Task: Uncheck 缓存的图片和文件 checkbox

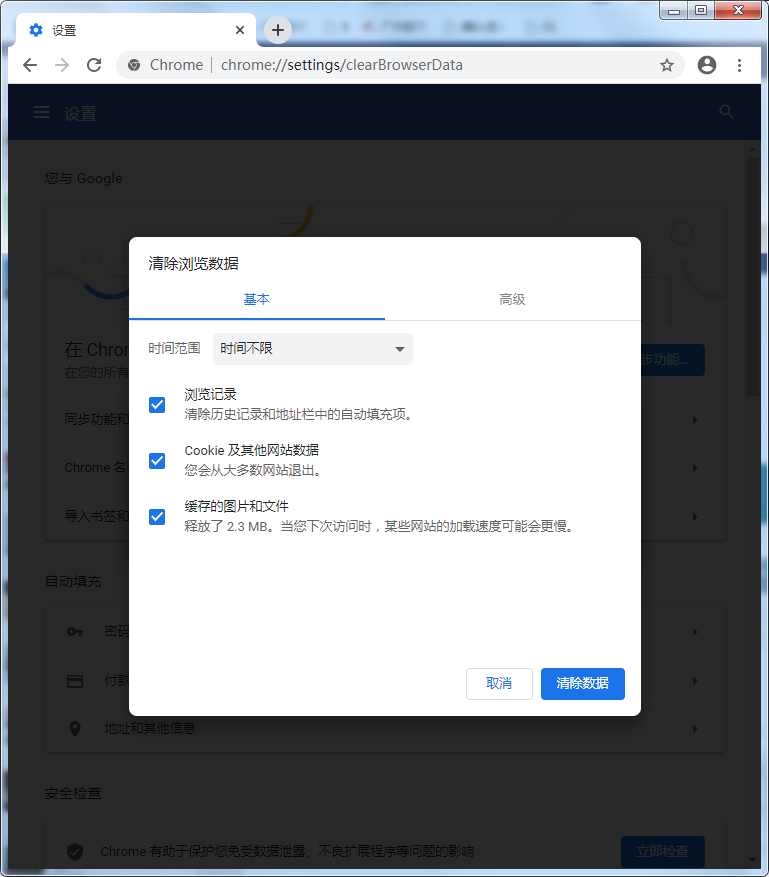Action: tap(157, 517)
